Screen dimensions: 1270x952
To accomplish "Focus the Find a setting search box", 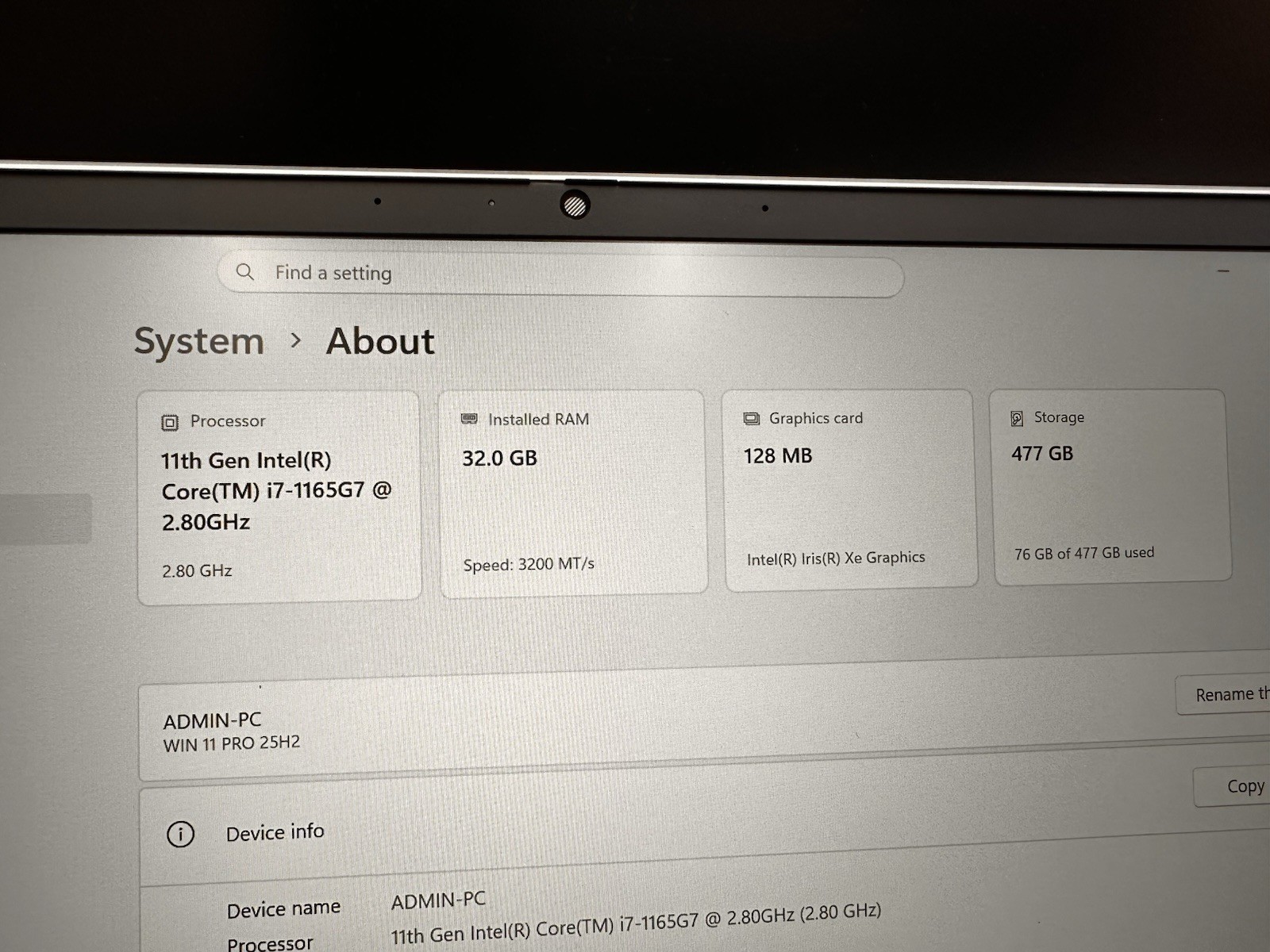I will point(560,275).
